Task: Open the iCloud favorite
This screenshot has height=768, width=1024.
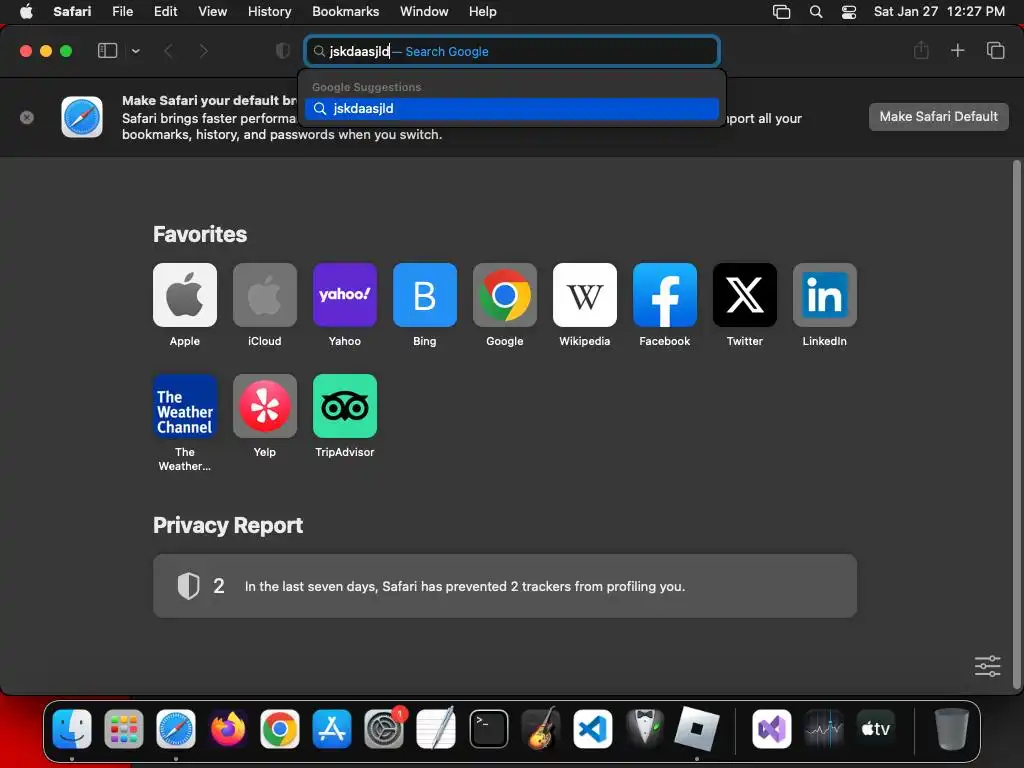Action: point(264,295)
